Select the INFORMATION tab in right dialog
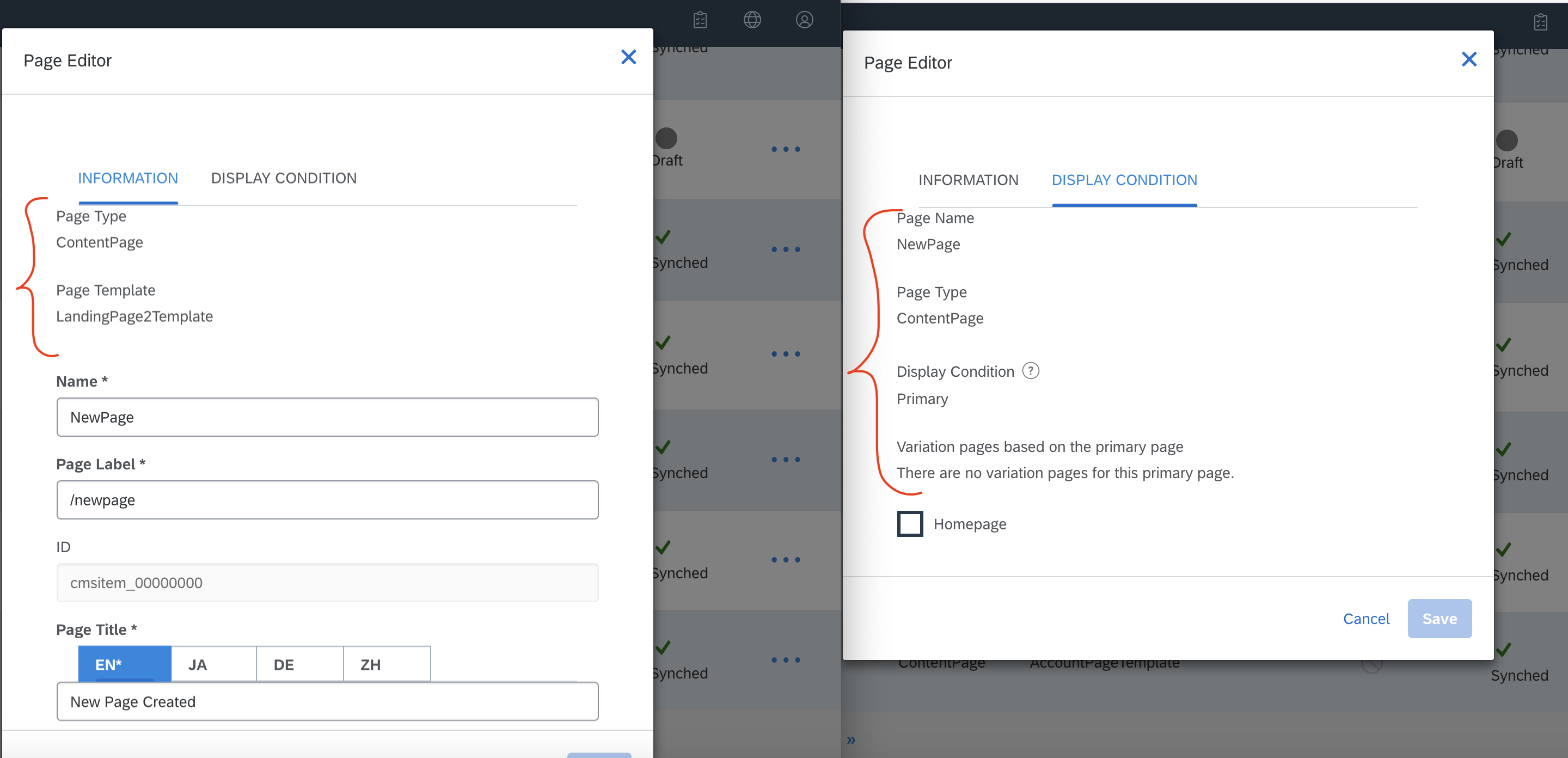 click(968, 180)
